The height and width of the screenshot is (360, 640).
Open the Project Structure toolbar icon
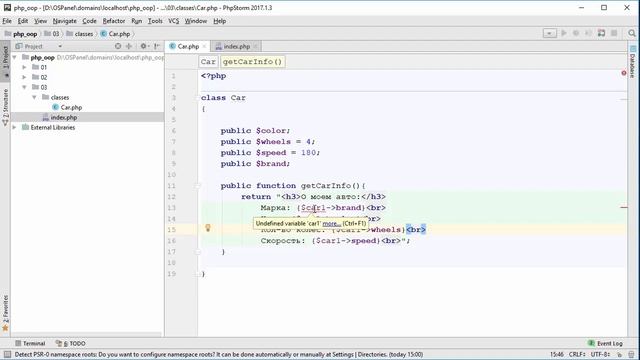coord(601,33)
